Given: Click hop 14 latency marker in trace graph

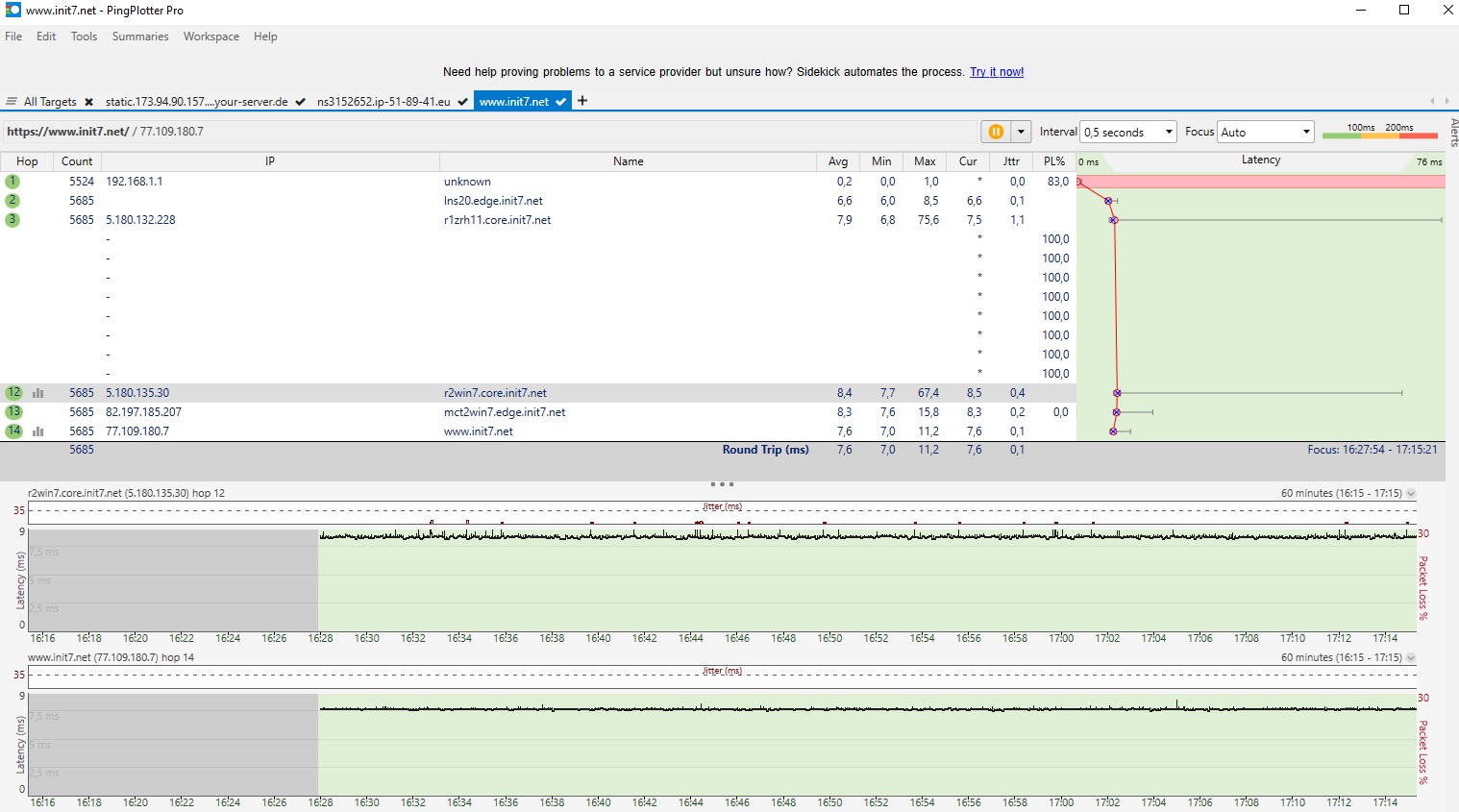Looking at the screenshot, I should [1113, 431].
